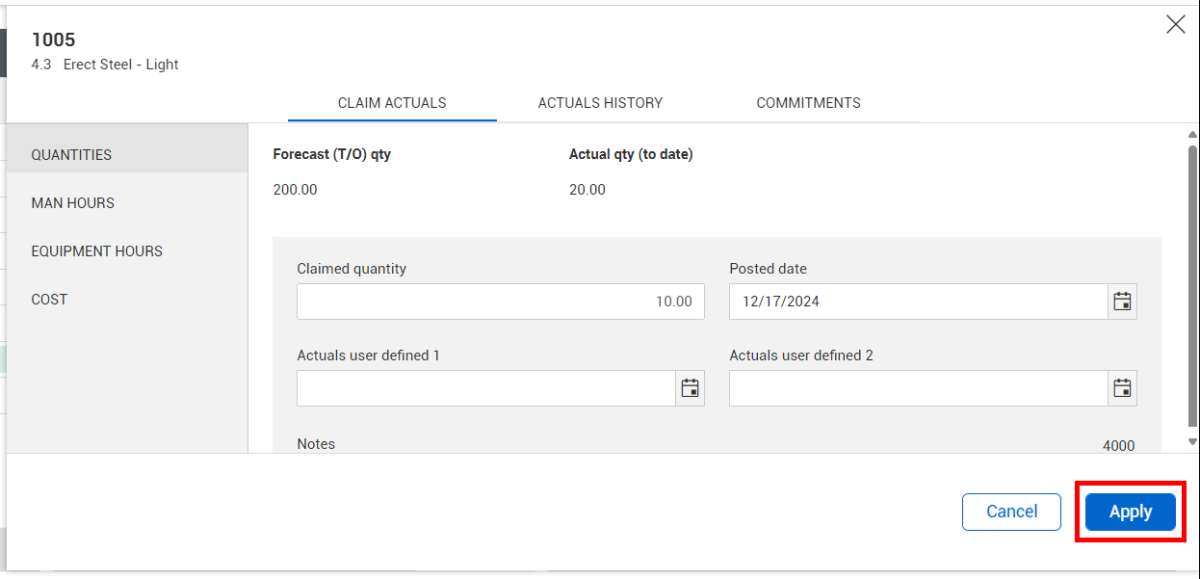Select the Claim Actuals tab
The height and width of the screenshot is (579, 1200).
click(x=392, y=103)
